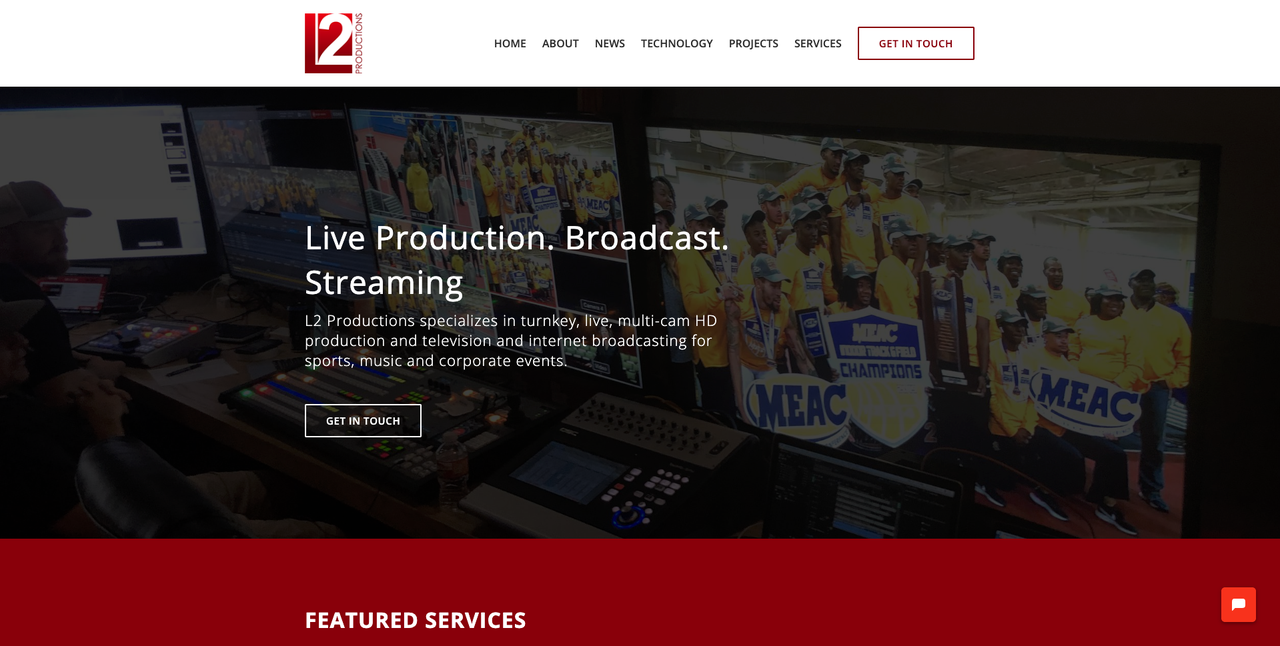Open the TECHNOLOGY page
The image size is (1280, 646).
[x=677, y=43]
